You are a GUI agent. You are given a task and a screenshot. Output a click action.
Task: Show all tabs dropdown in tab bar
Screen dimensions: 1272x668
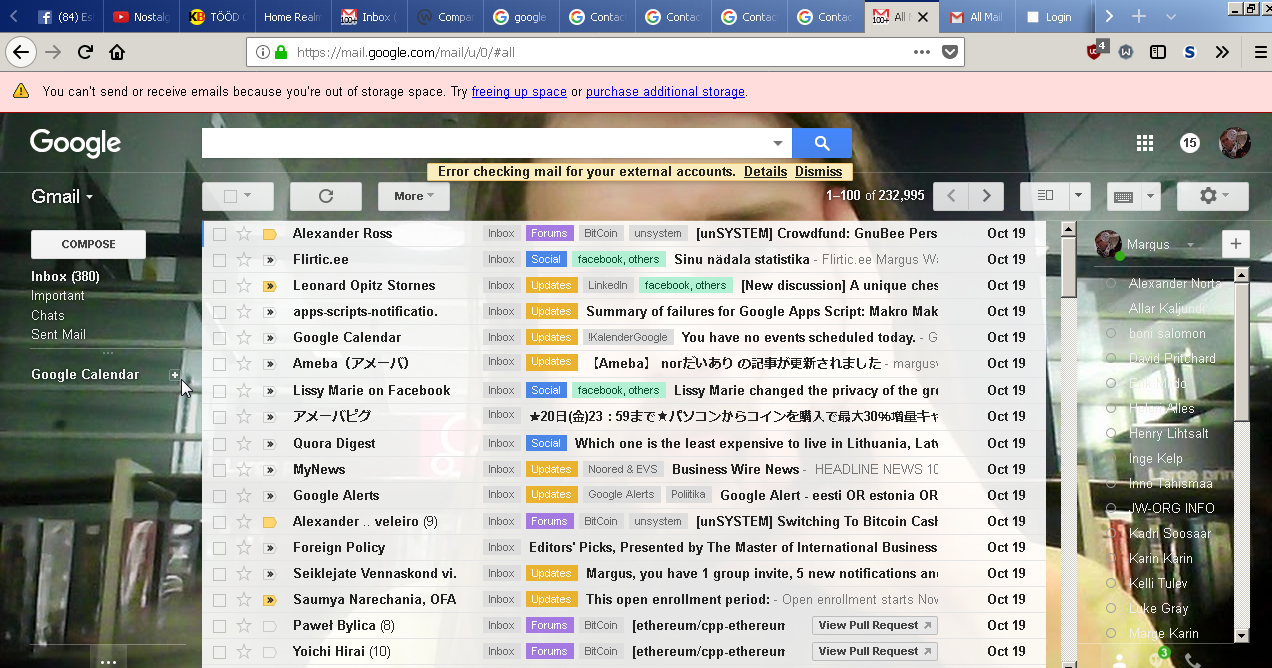(1171, 17)
